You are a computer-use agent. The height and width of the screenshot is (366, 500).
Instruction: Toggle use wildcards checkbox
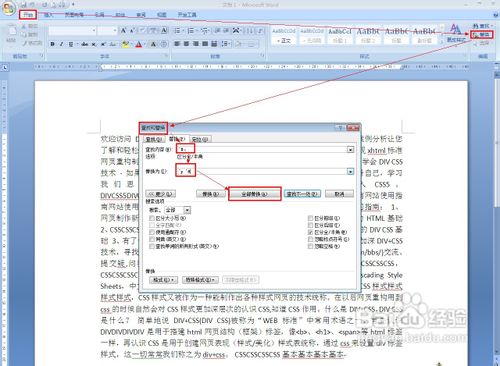152,232
